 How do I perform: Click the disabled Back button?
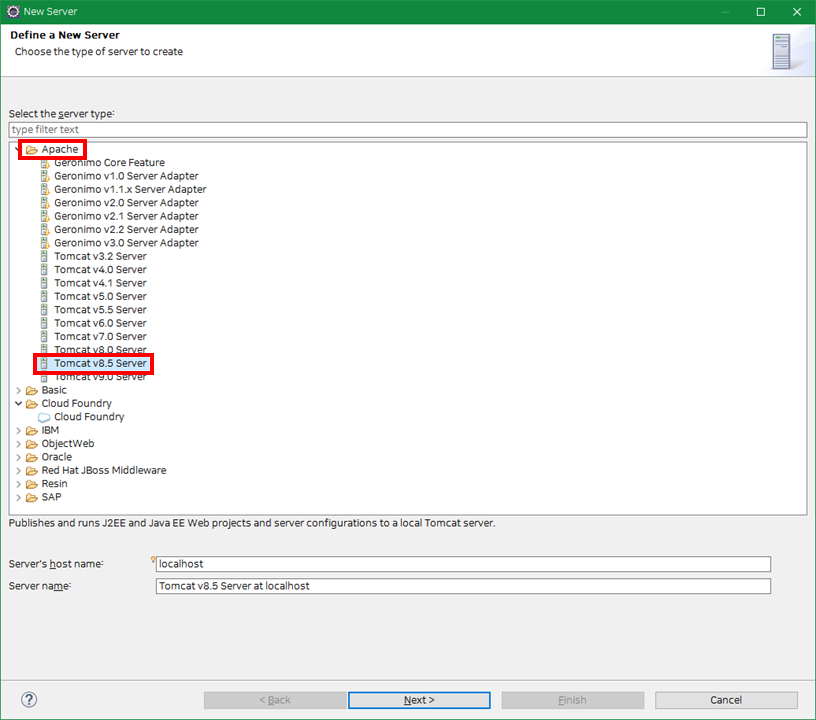point(275,700)
